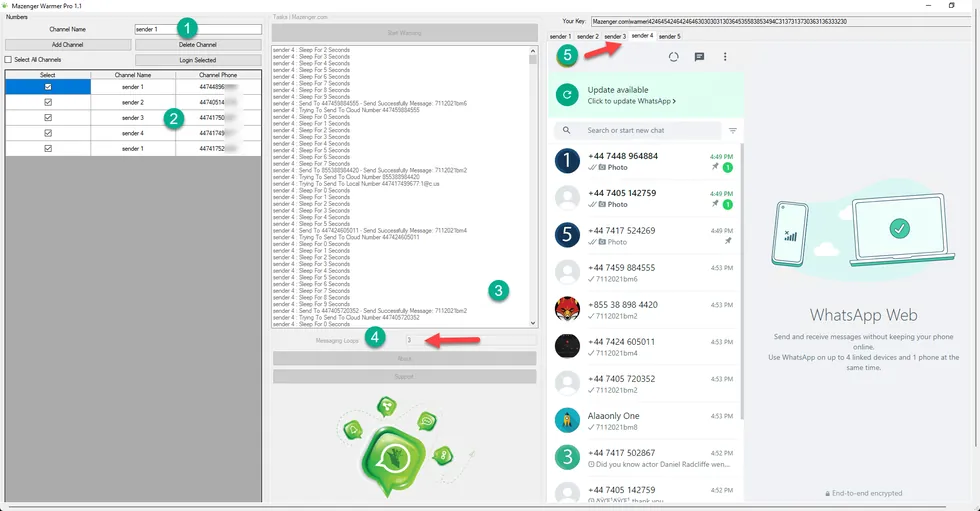Click the Channel Phone column header
This screenshot has height=511, width=980.
(x=218, y=75)
